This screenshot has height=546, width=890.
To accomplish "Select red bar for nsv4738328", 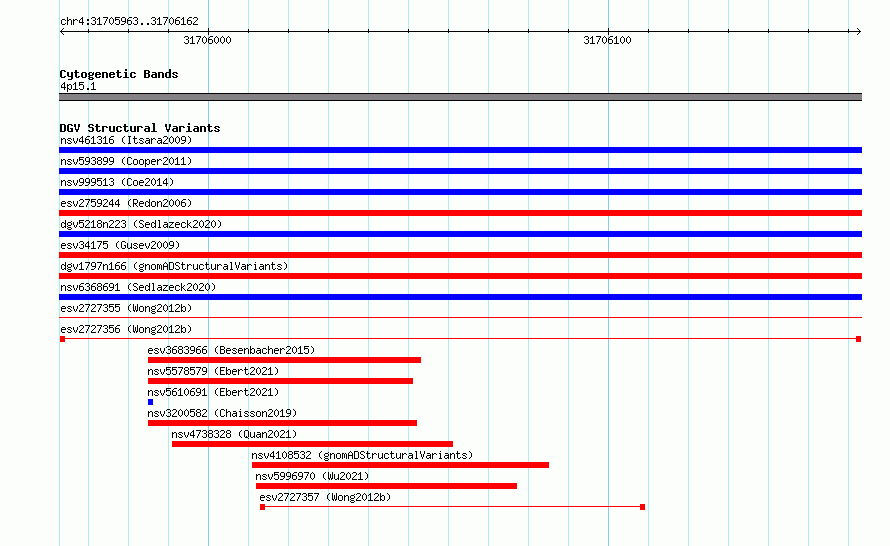I will (312, 444).
